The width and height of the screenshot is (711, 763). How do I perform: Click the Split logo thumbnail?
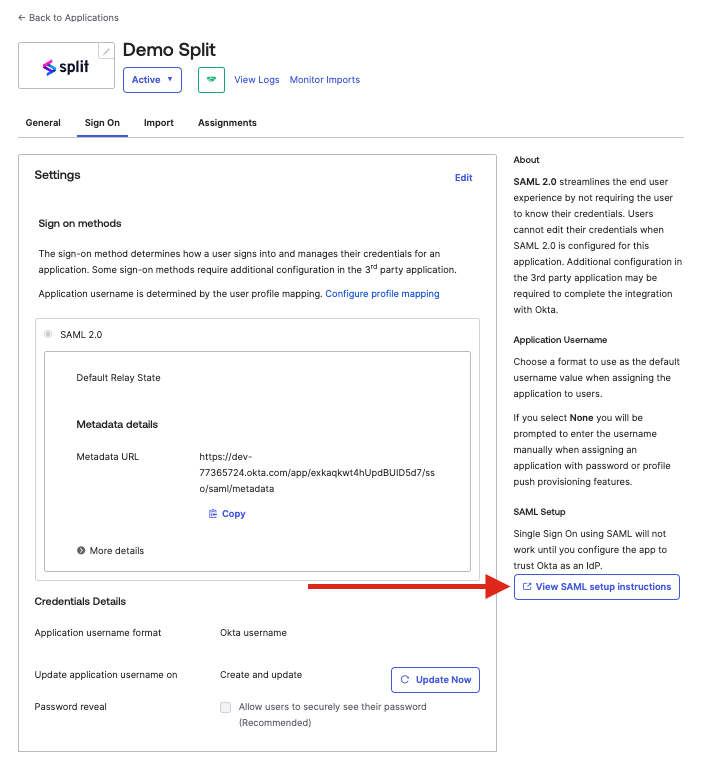point(63,67)
